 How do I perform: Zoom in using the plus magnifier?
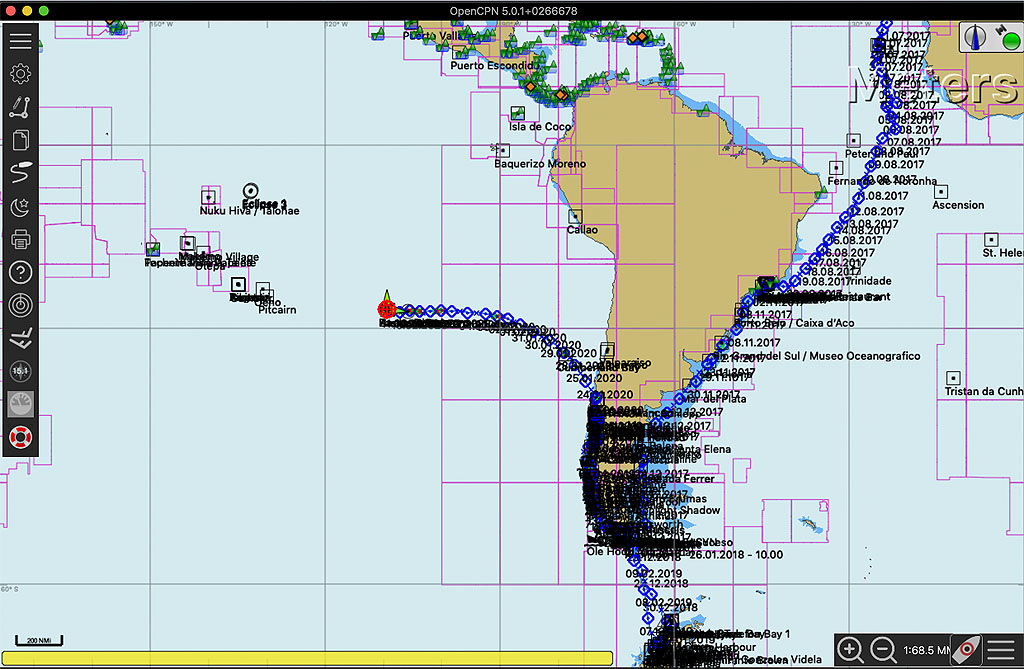pyautogui.click(x=849, y=649)
